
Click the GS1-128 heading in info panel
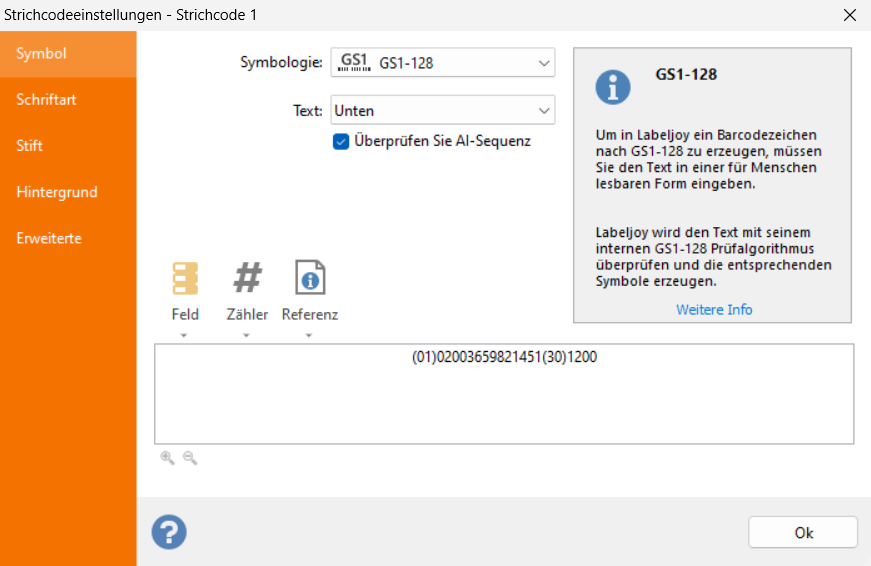pyautogui.click(x=686, y=74)
